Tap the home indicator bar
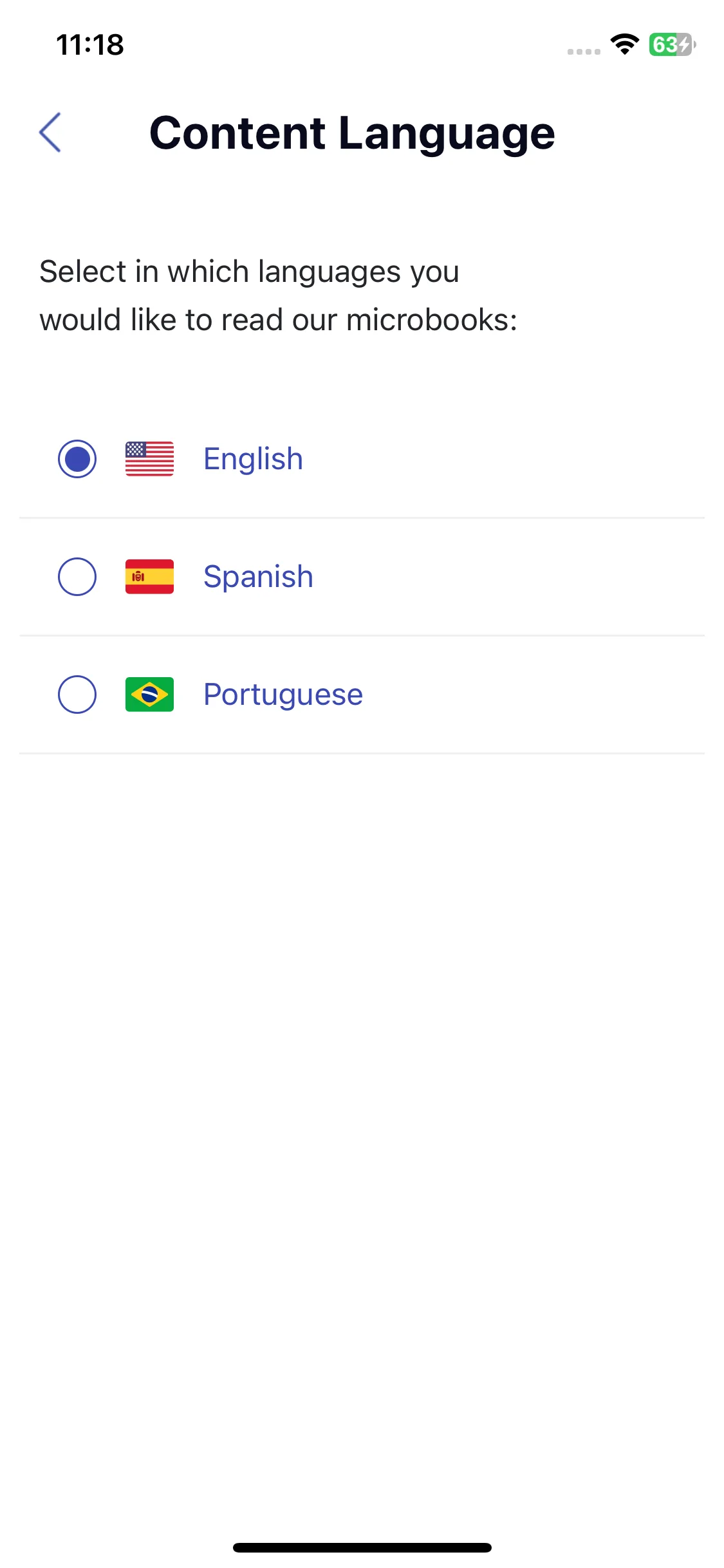 (x=362, y=1547)
